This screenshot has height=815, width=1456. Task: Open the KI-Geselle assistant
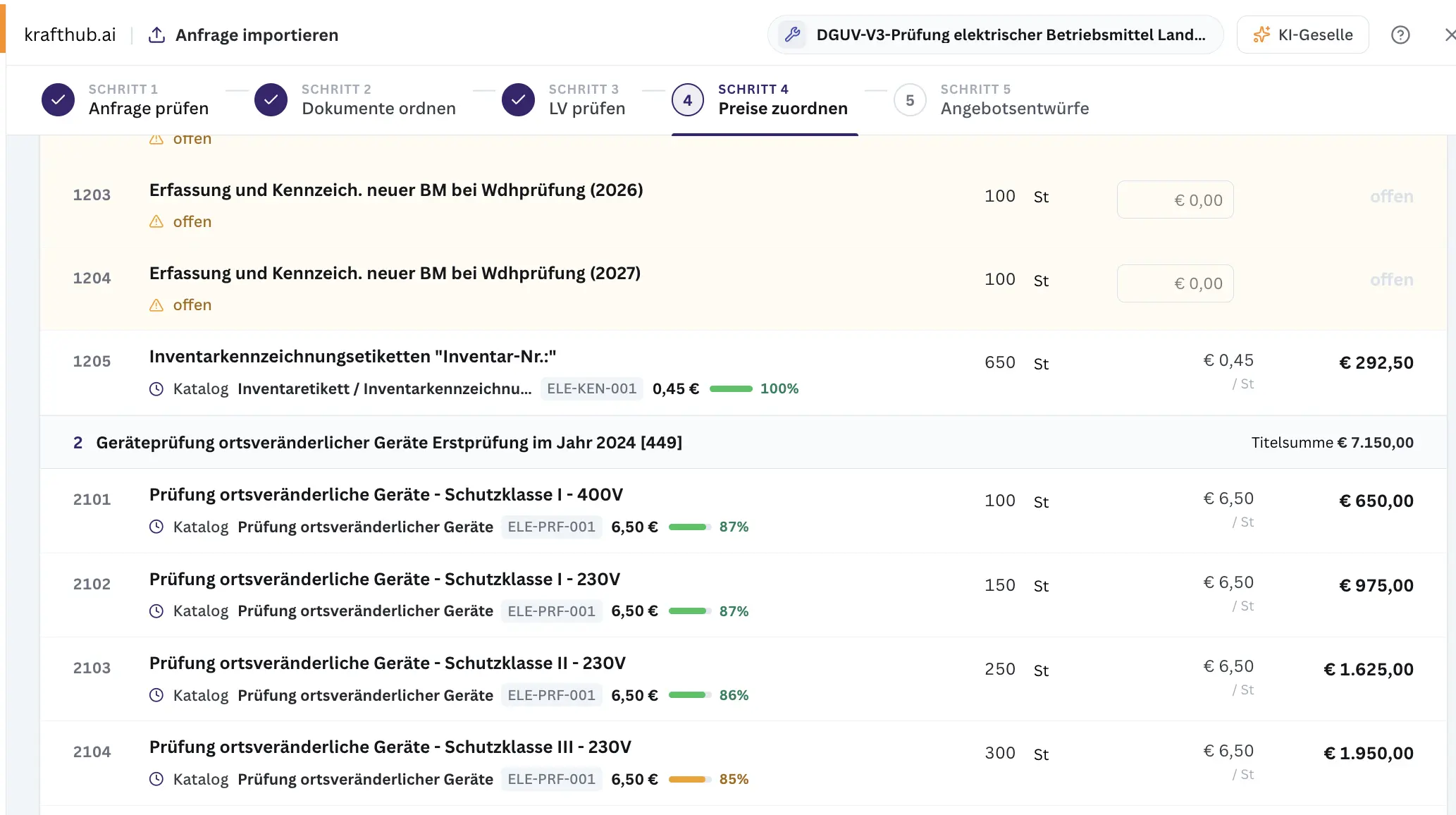[1303, 35]
